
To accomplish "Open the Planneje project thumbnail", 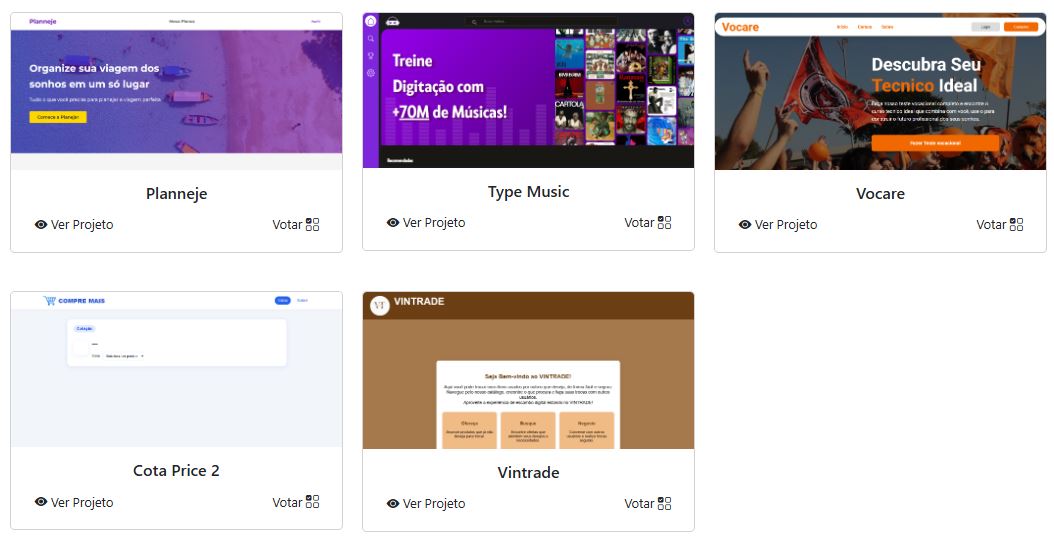I will coord(176,91).
